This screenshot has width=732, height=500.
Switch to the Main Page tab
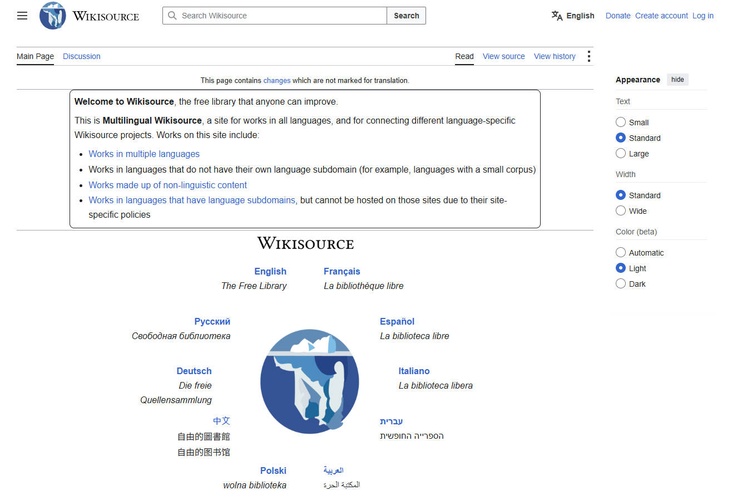point(35,56)
